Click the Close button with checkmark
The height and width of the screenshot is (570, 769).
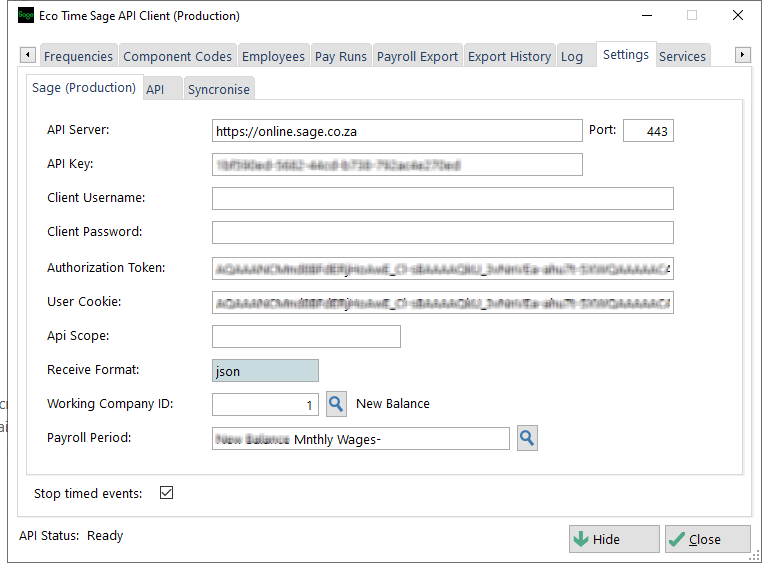point(708,539)
